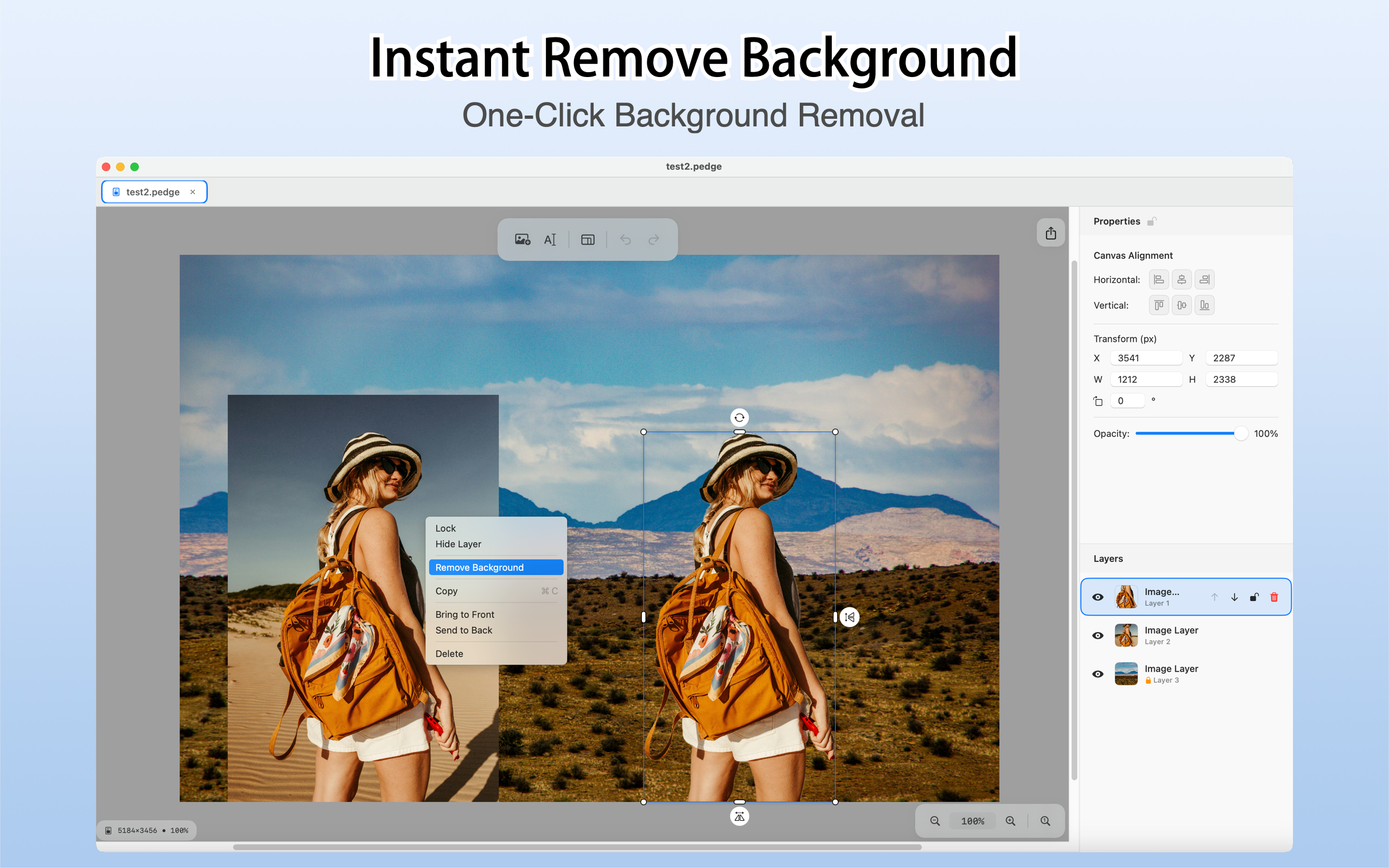Select Remove Background menu item
The width and height of the screenshot is (1389, 868).
(x=496, y=567)
